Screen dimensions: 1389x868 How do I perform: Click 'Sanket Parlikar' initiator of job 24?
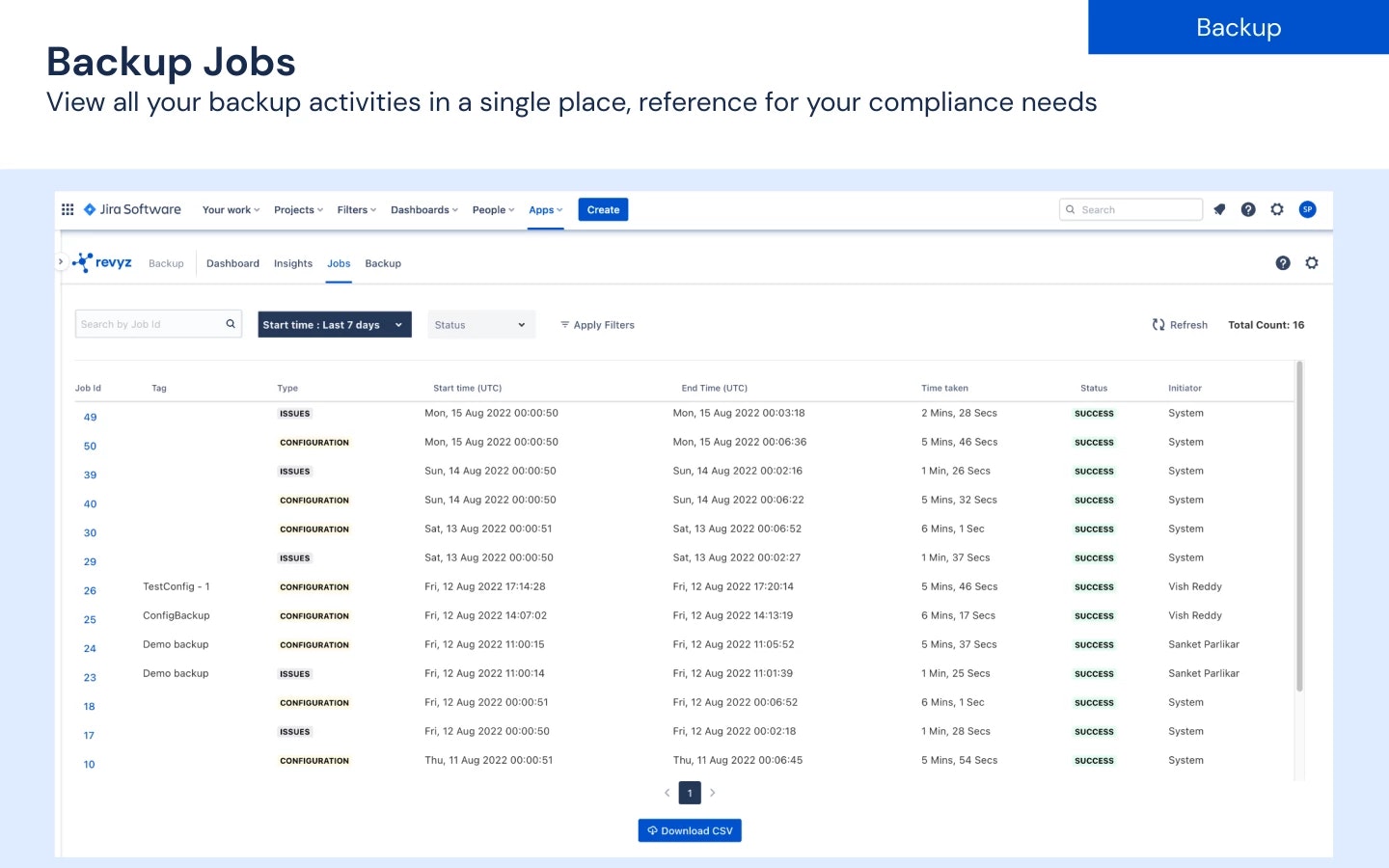tap(1204, 644)
